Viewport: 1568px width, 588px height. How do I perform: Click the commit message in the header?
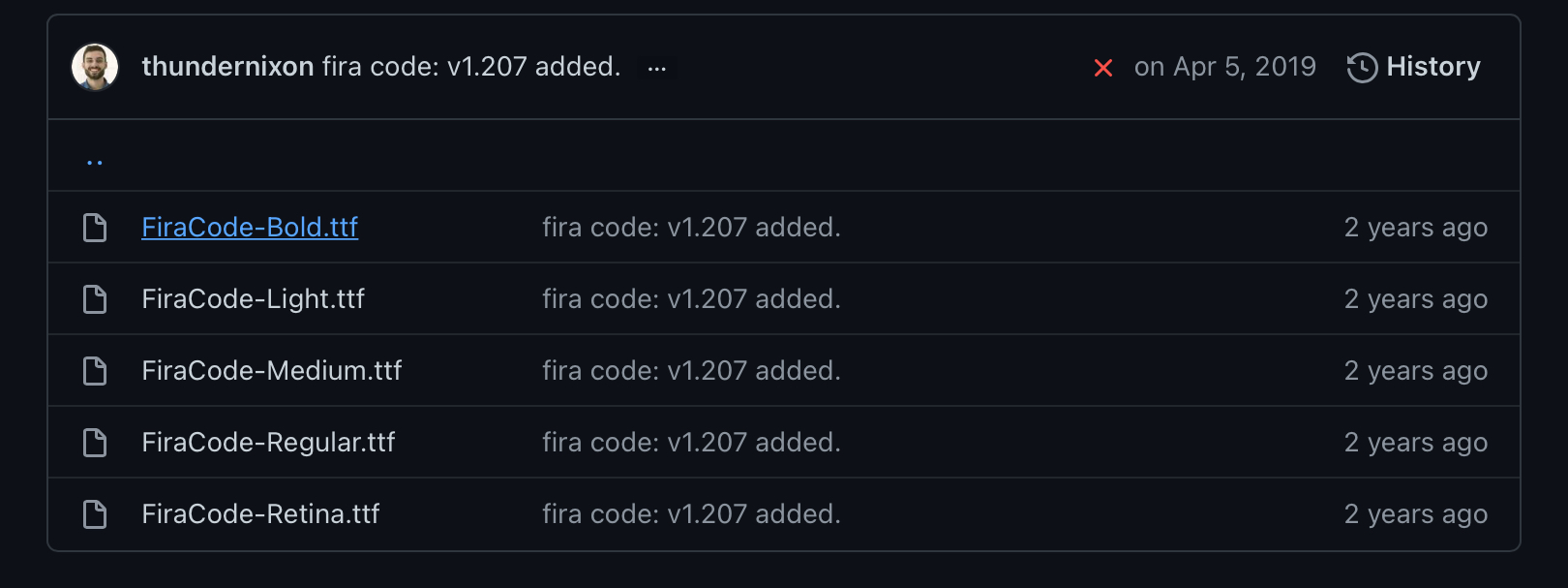click(470, 67)
